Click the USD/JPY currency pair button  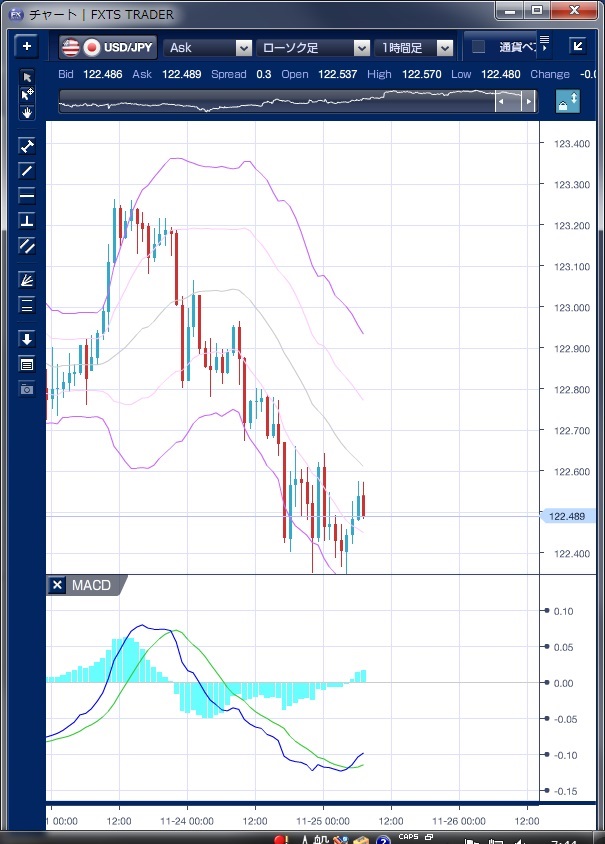108,47
